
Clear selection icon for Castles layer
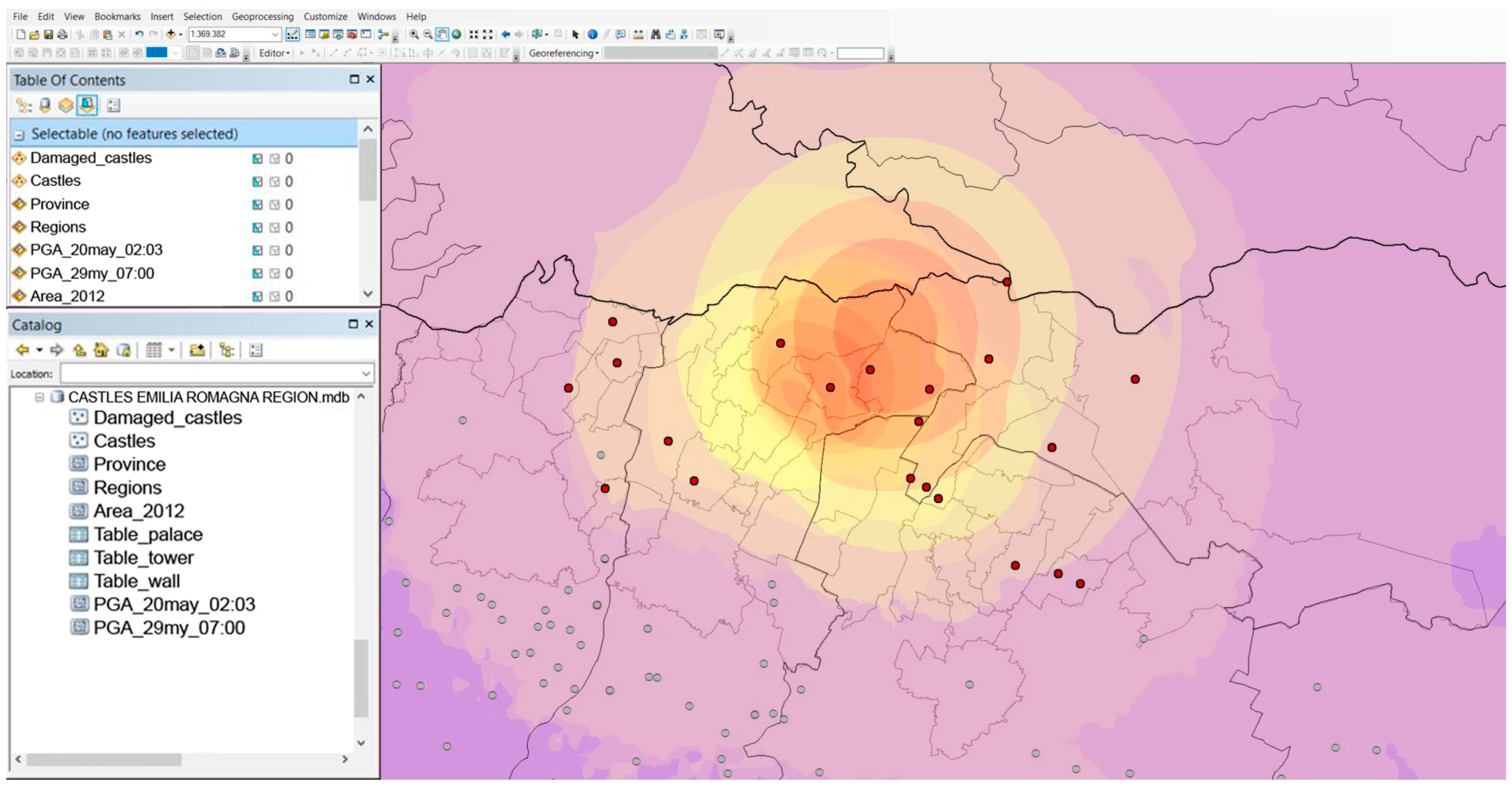point(274,181)
